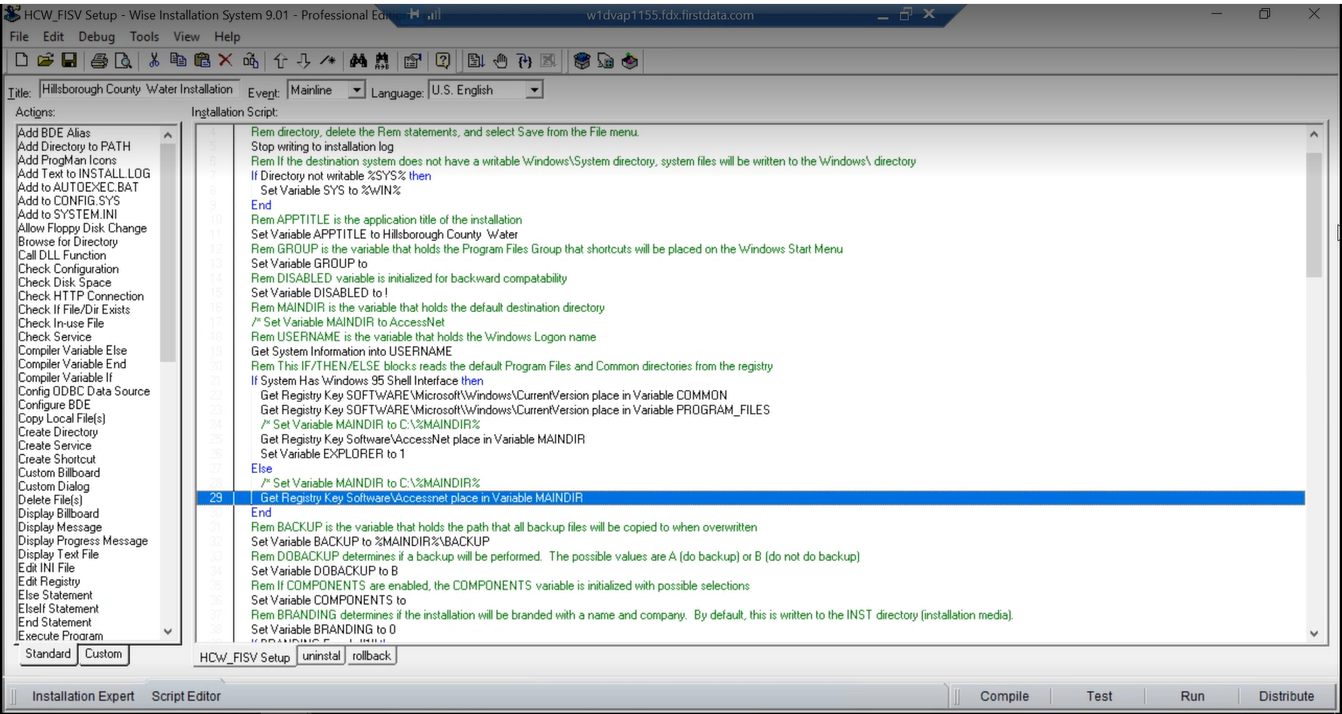Select the Add BDE Alias action

(54, 133)
